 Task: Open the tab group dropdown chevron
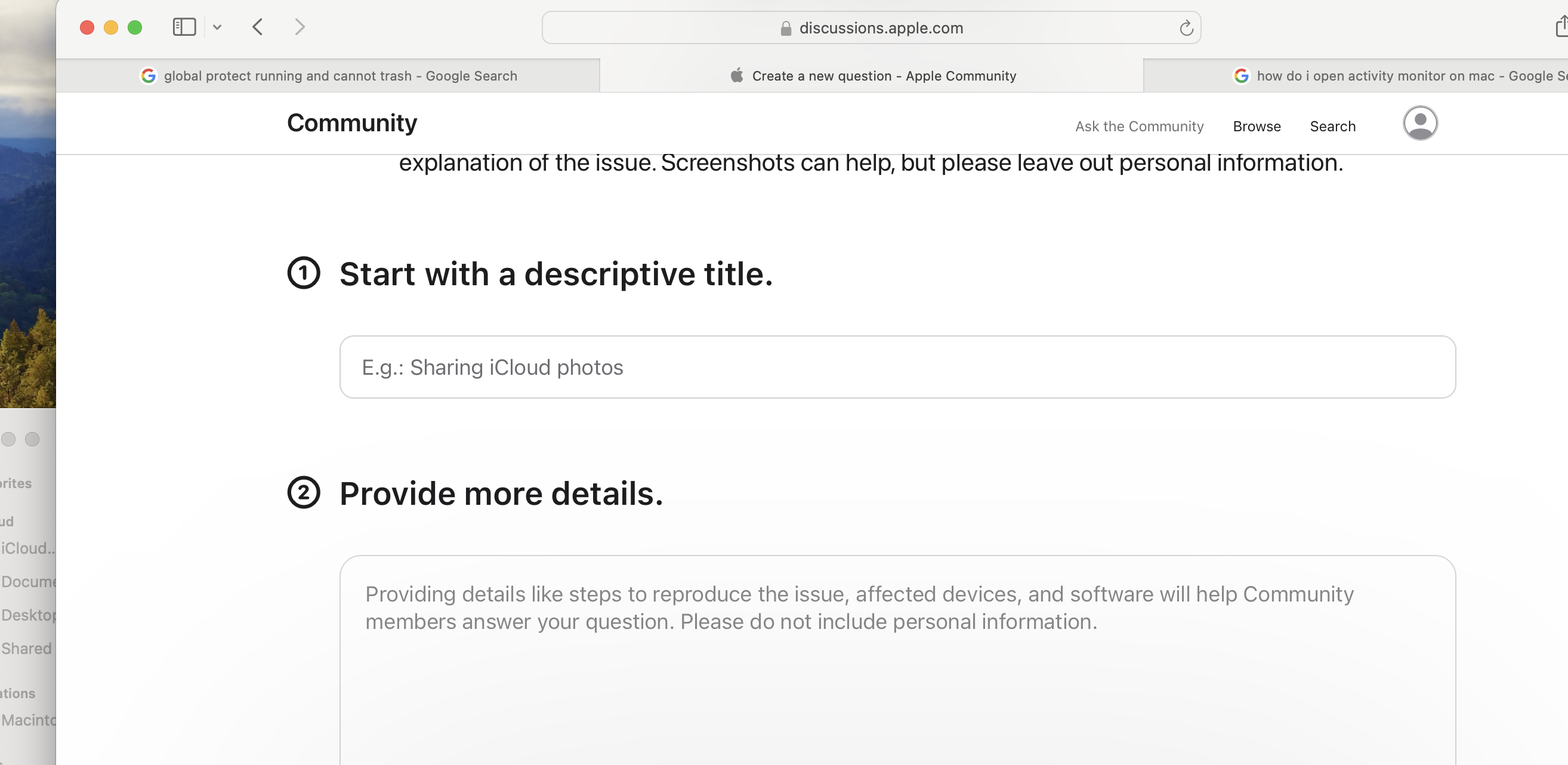(x=217, y=27)
